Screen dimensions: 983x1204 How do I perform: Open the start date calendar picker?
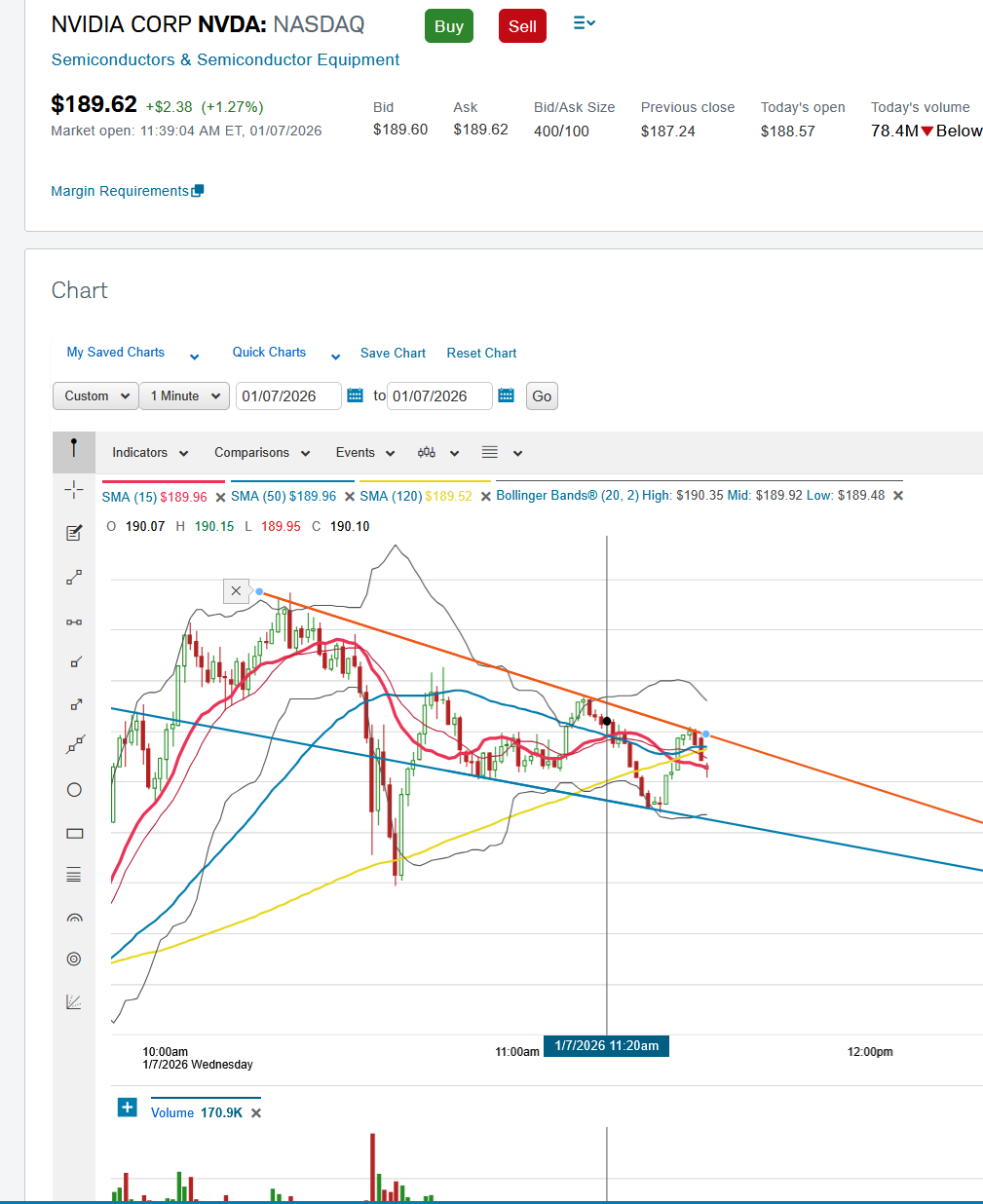tap(356, 396)
